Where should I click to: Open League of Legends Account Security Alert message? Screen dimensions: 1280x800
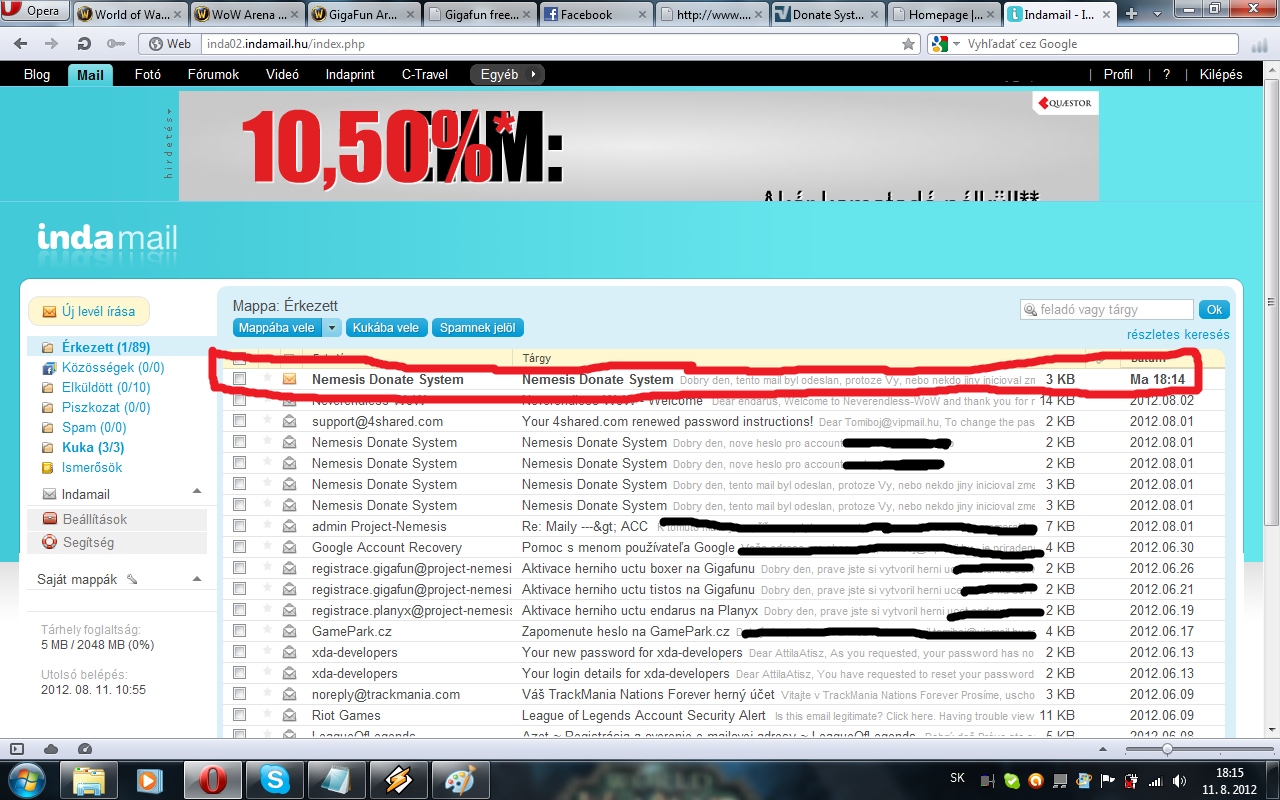pos(644,715)
